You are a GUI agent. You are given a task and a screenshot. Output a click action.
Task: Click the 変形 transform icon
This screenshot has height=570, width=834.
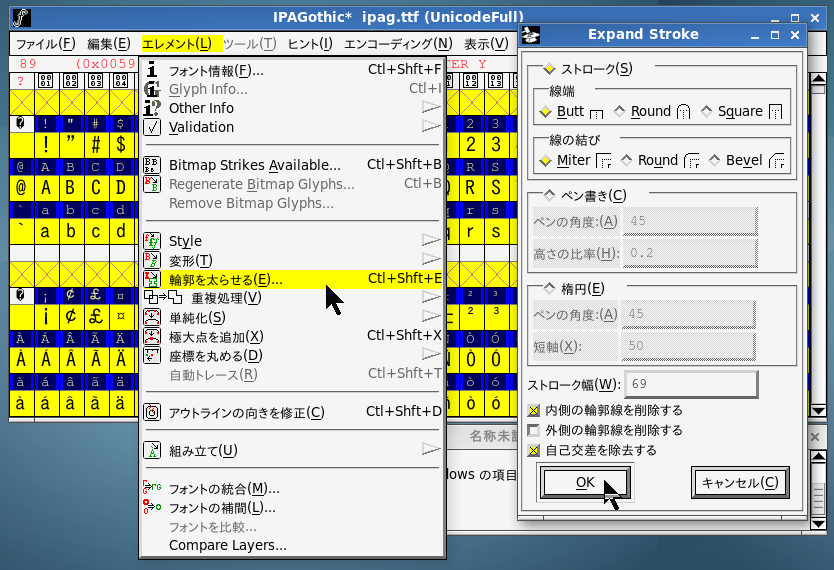tap(152, 260)
